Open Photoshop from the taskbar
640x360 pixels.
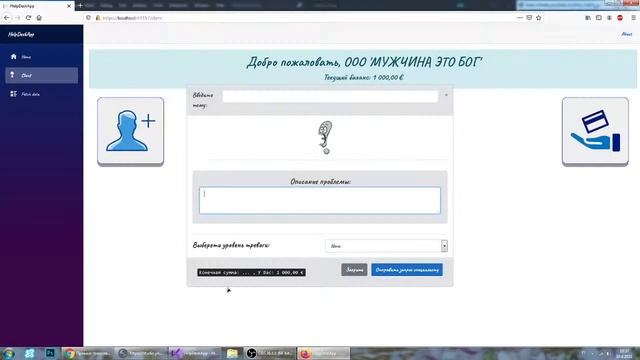point(50,353)
